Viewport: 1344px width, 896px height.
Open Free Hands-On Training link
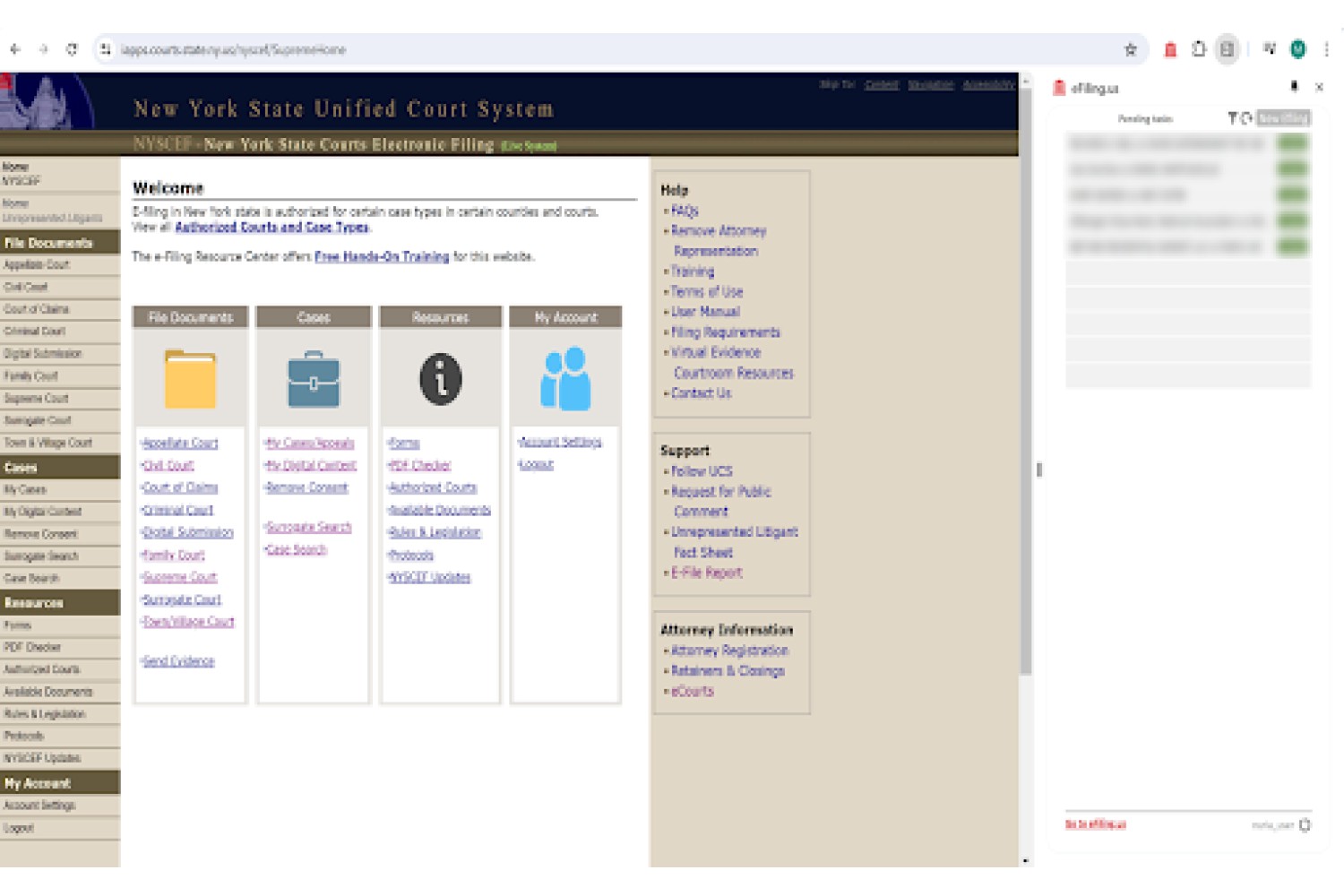(382, 256)
